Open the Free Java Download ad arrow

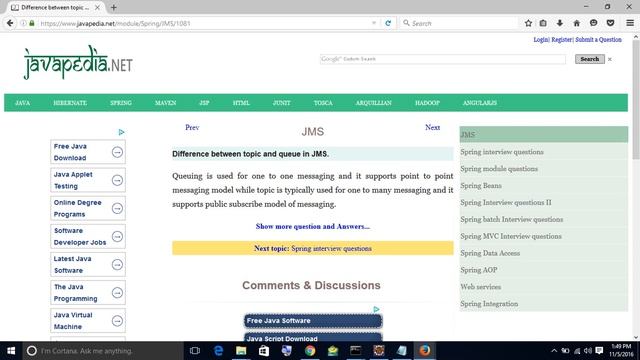point(117,152)
